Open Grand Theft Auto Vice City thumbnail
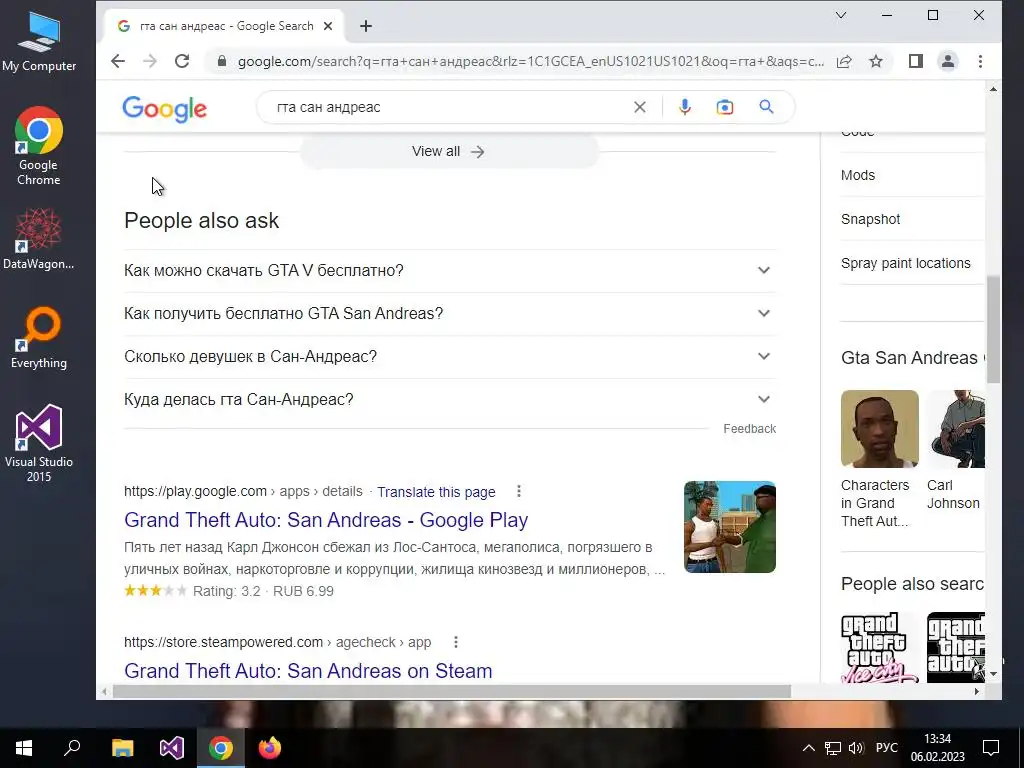The height and width of the screenshot is (768, 1024). 880,648
